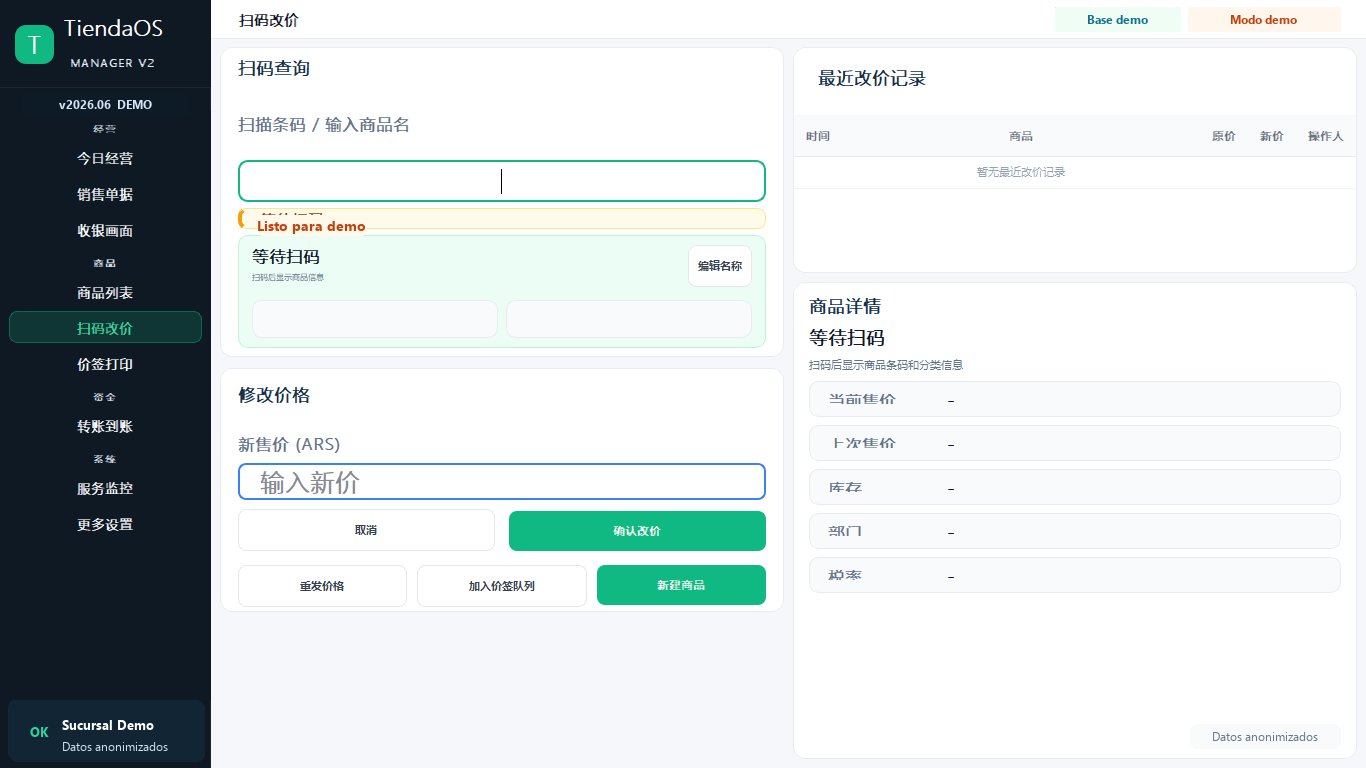Open 商品列表 in the sidebar
The image size is (1366, 768).
[x=105, y=293]
